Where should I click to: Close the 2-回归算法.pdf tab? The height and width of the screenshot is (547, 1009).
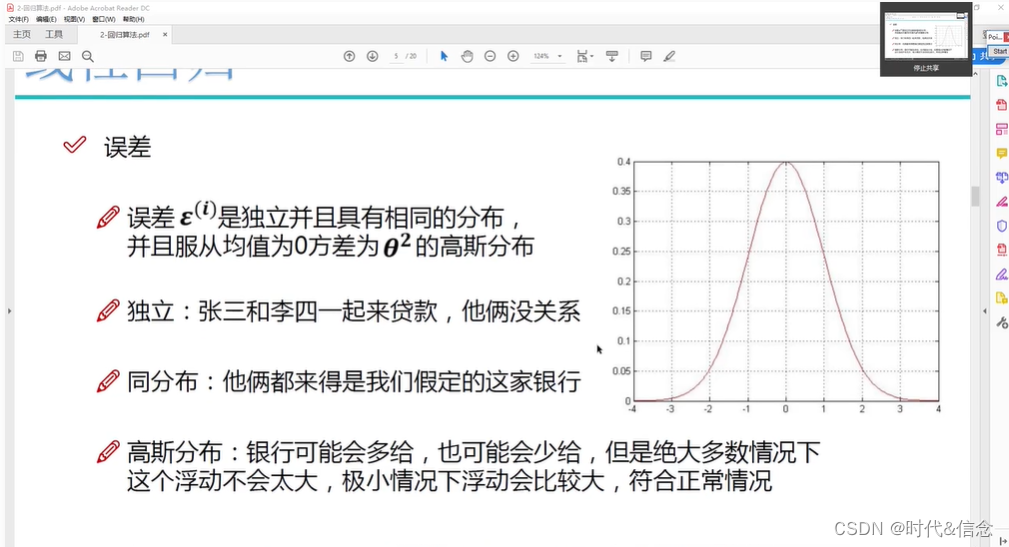point(165,34)
